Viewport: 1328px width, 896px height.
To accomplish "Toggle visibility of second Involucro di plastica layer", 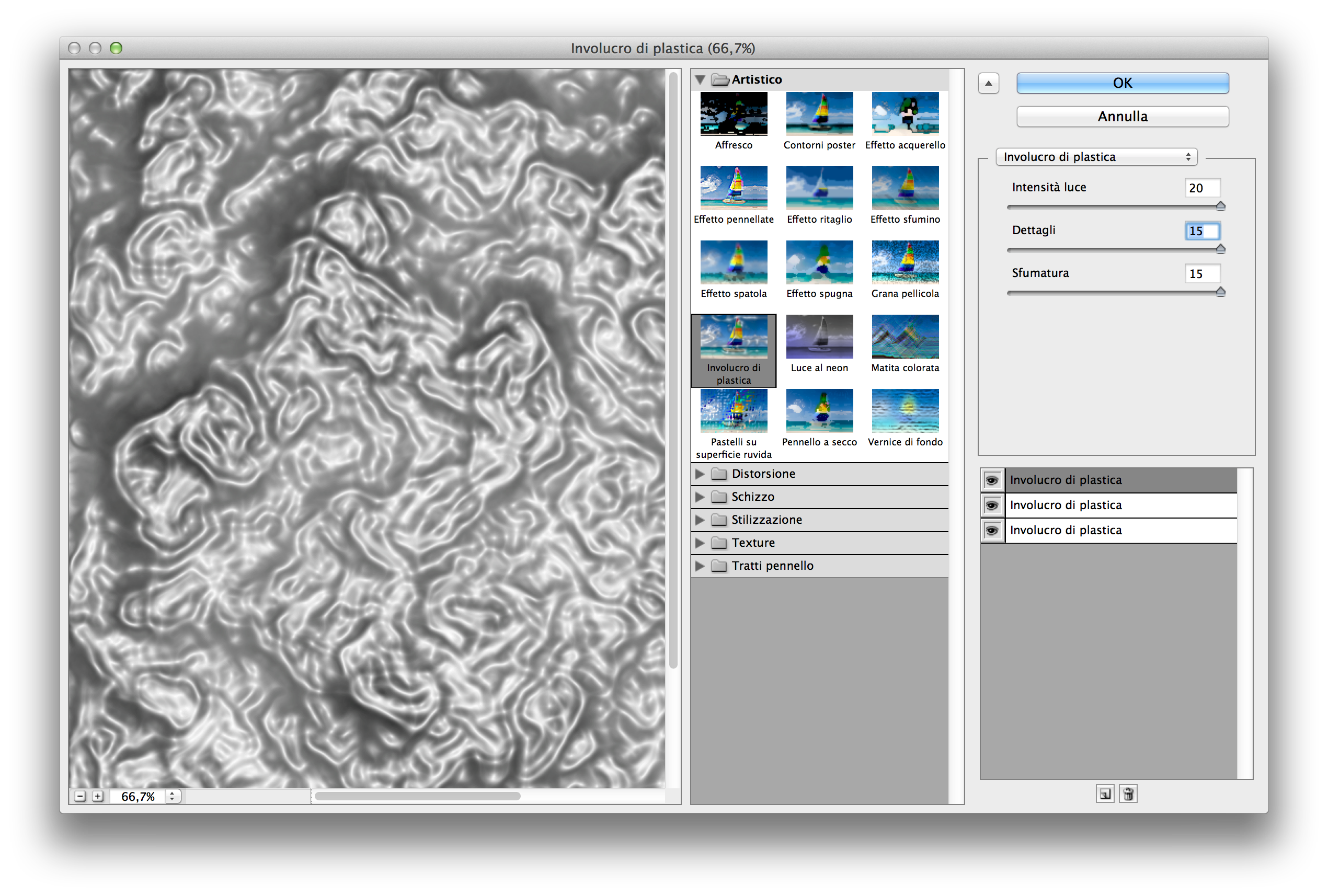I will pyautogui.click(x=992, y=506).
